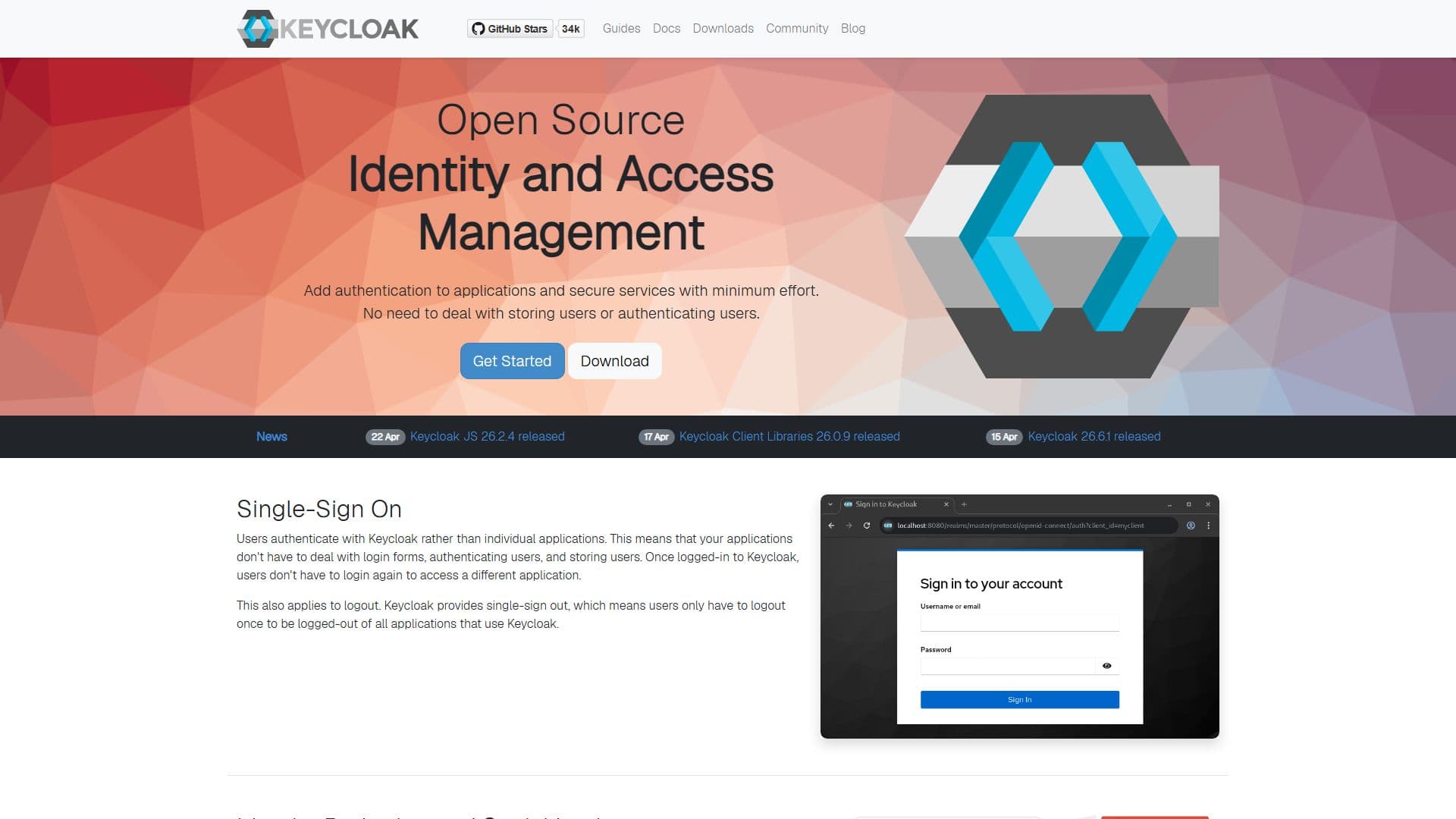Click the forward arrow in the screenshot browser
The image size is (1456, 819).
849,526
